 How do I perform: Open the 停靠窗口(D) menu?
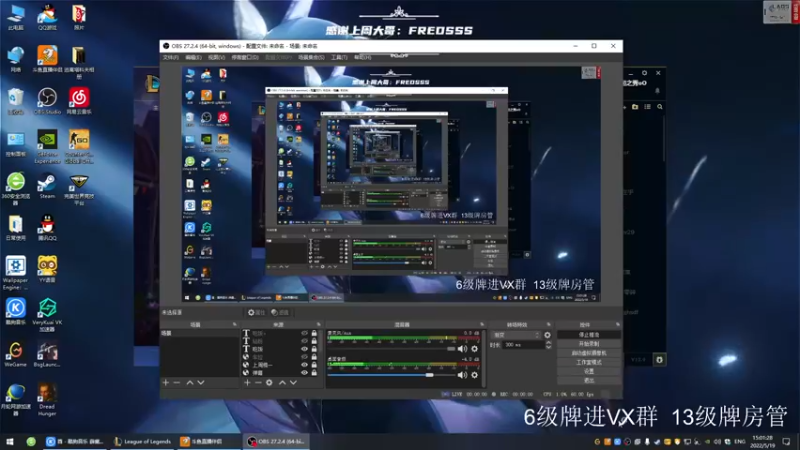[x=245, y=57]
